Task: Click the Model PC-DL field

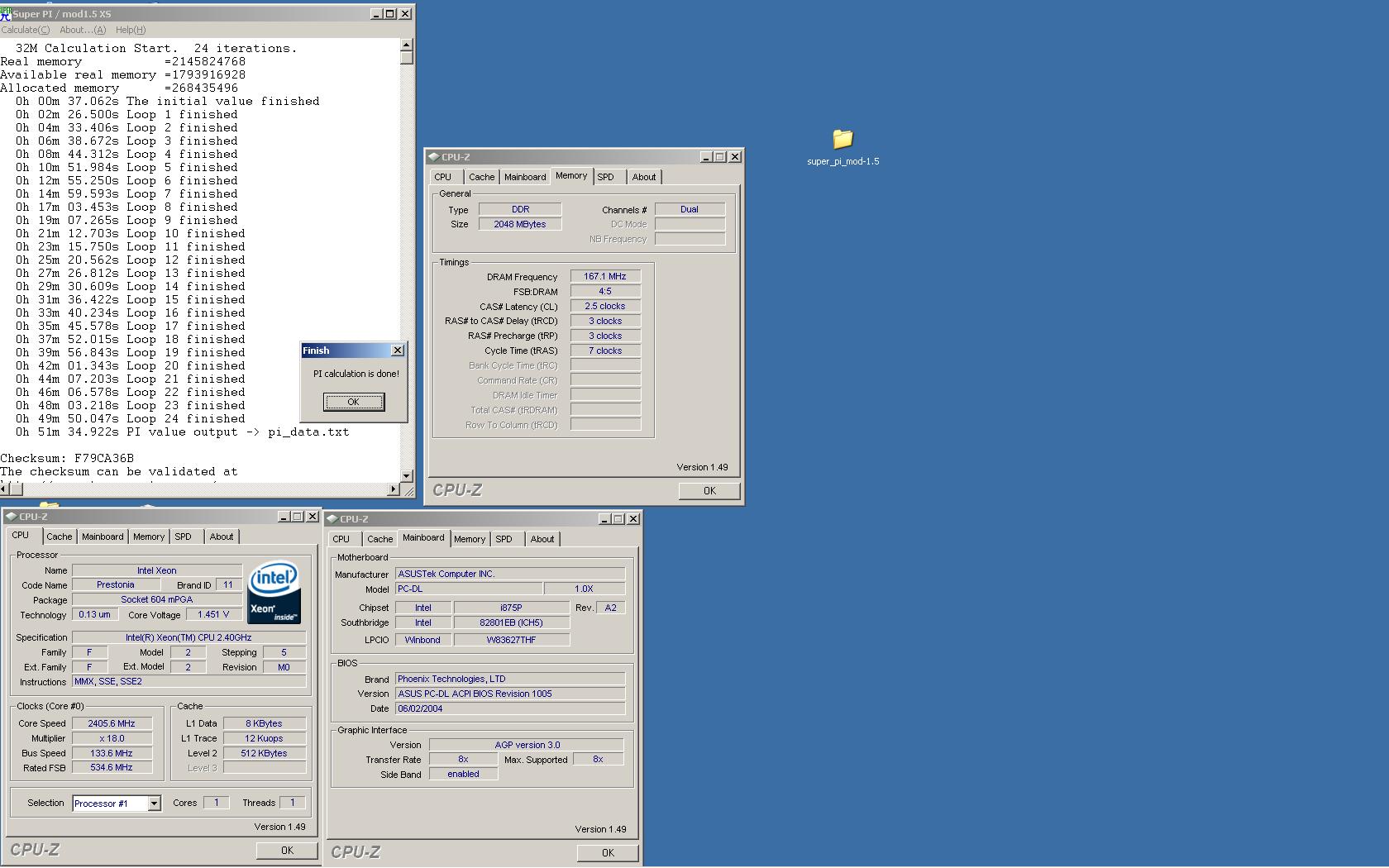Action: pyautogui.click(x=469, y=589)
